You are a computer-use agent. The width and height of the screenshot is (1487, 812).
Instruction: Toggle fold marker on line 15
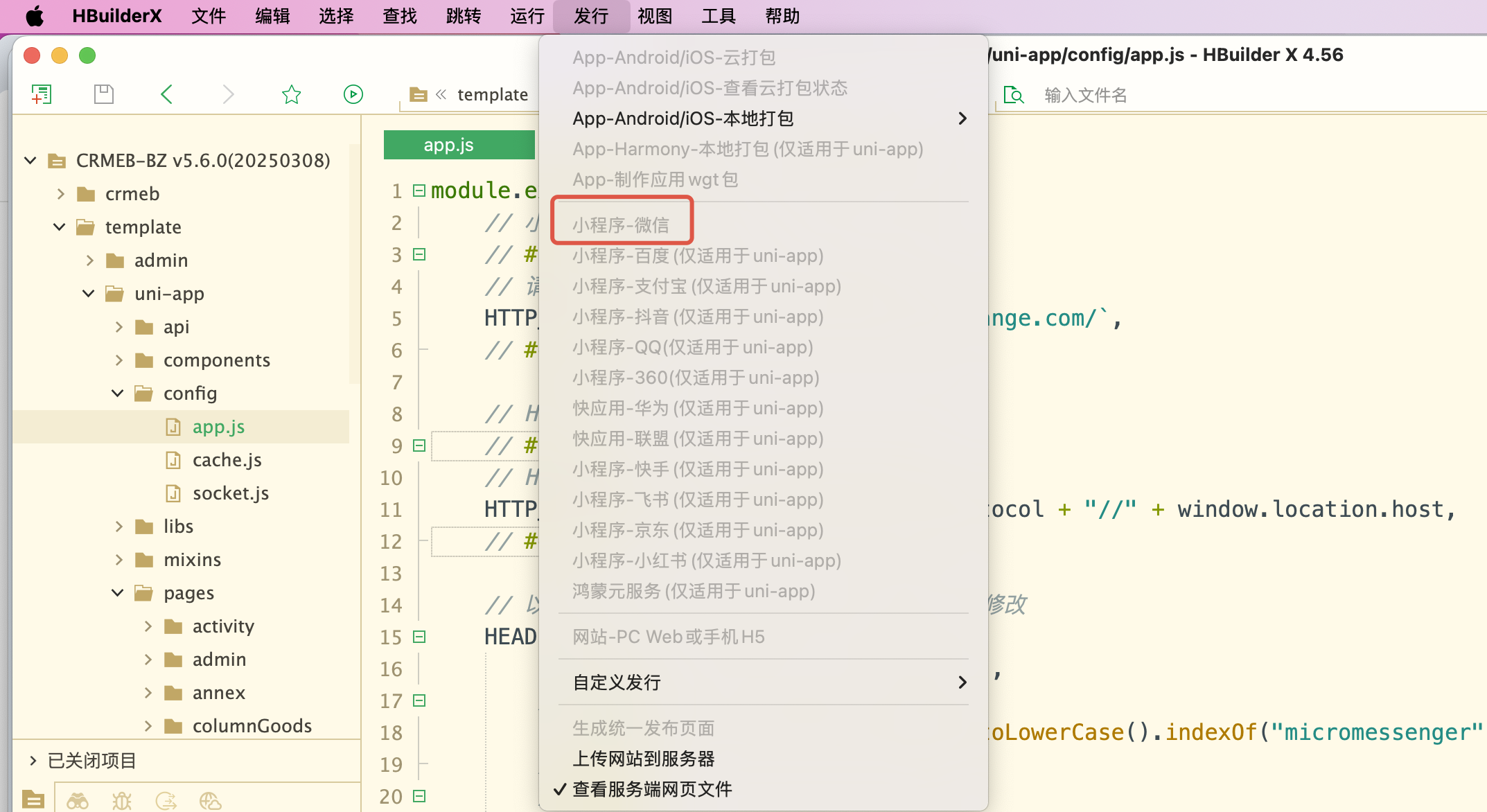419,637
